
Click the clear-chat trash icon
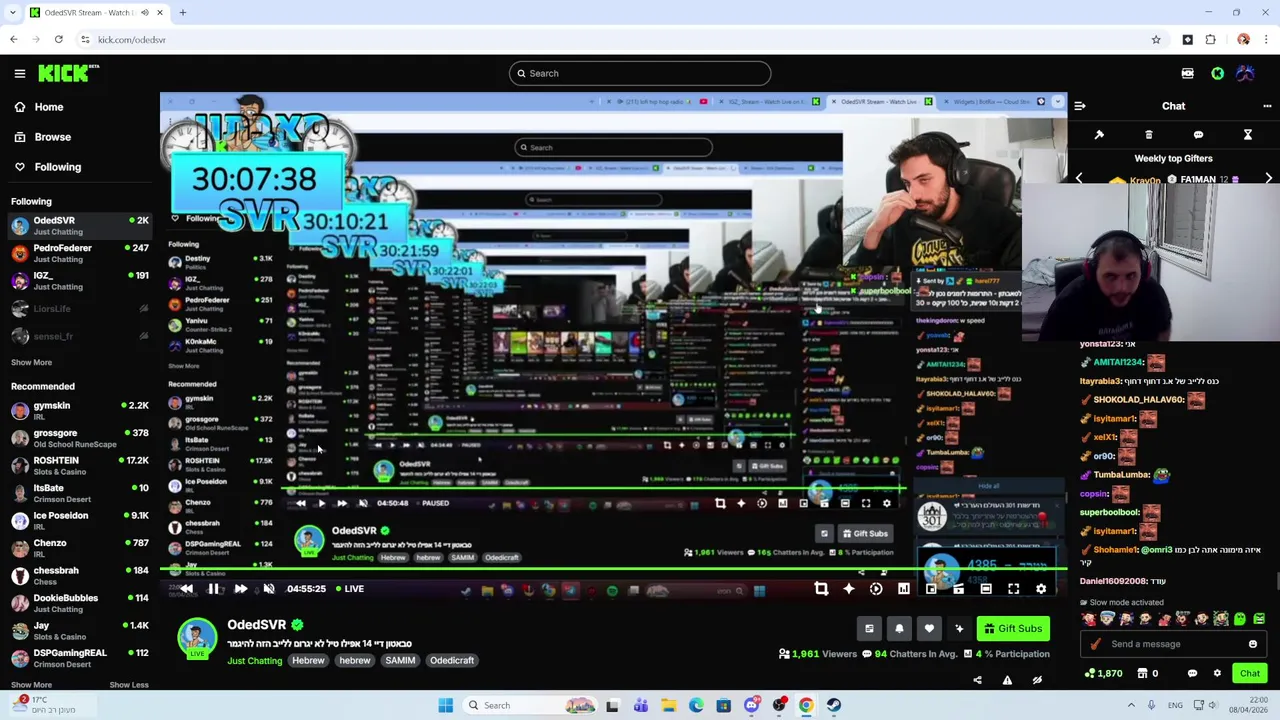point(1148,134)
